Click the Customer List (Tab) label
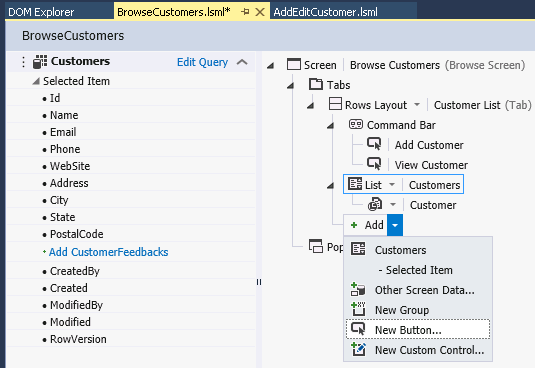Screen dimensions: 535x368 click(x=482, y=105)
